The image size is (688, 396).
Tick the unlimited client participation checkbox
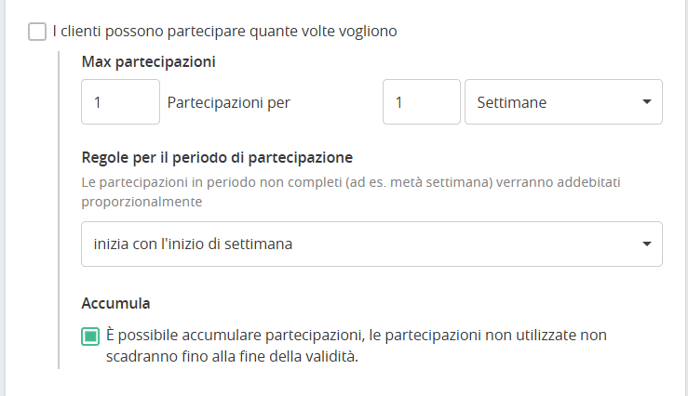37,32
